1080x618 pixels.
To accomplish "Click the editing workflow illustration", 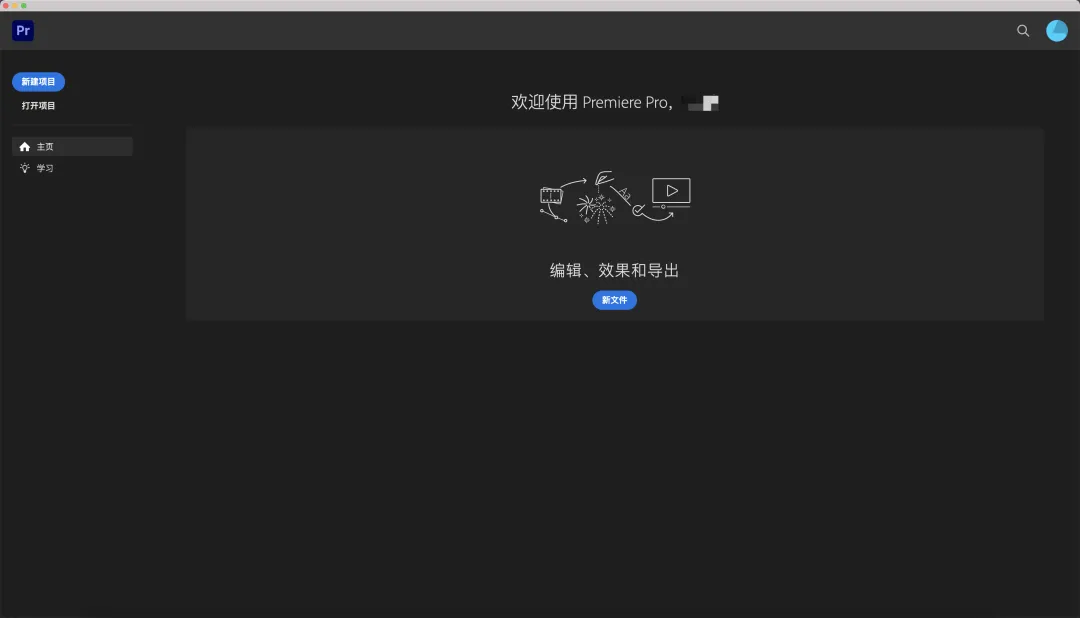I will coord(615,197).
